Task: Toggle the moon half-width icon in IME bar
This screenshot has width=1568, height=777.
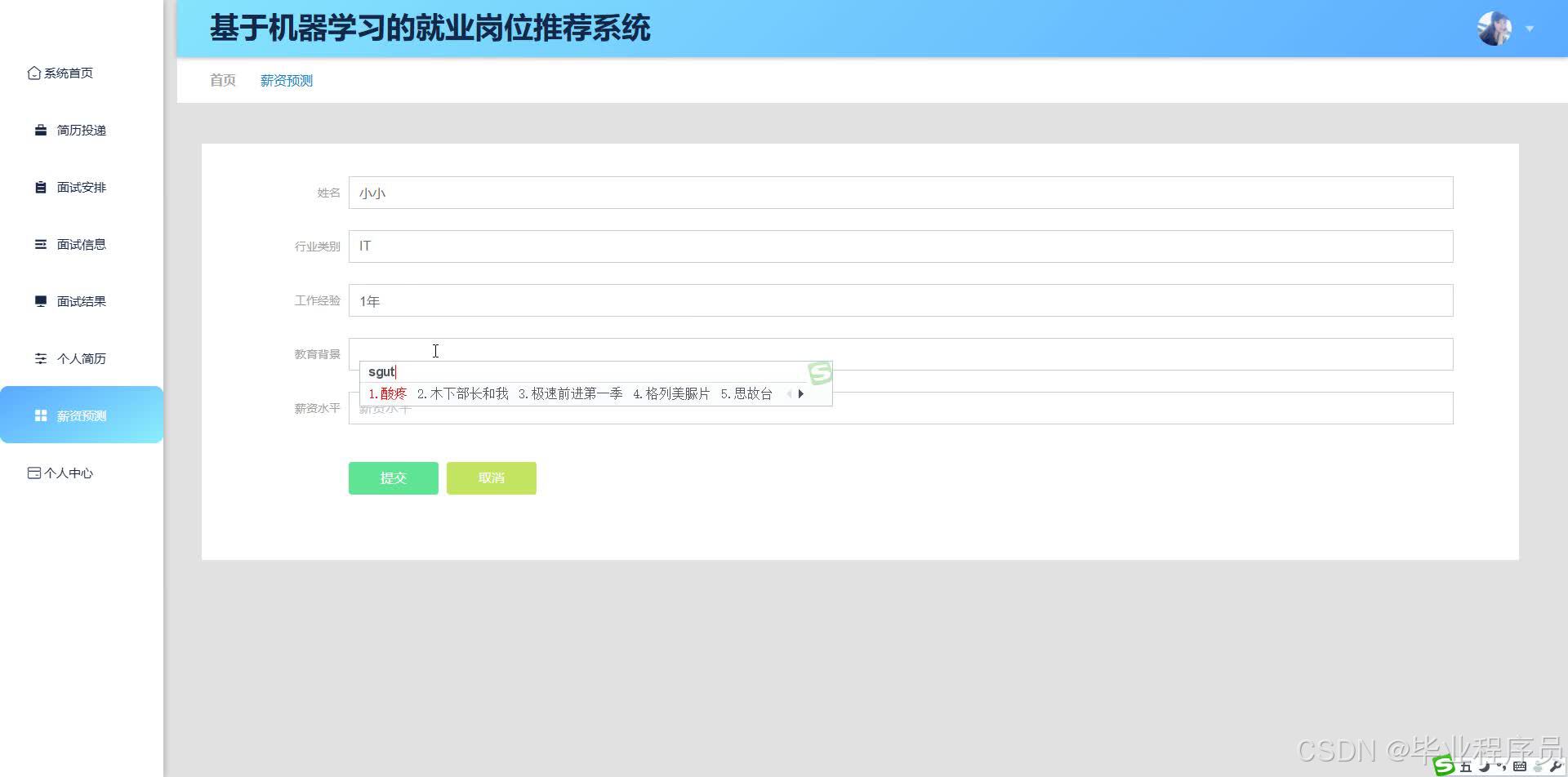Action: pos(1484,766)
